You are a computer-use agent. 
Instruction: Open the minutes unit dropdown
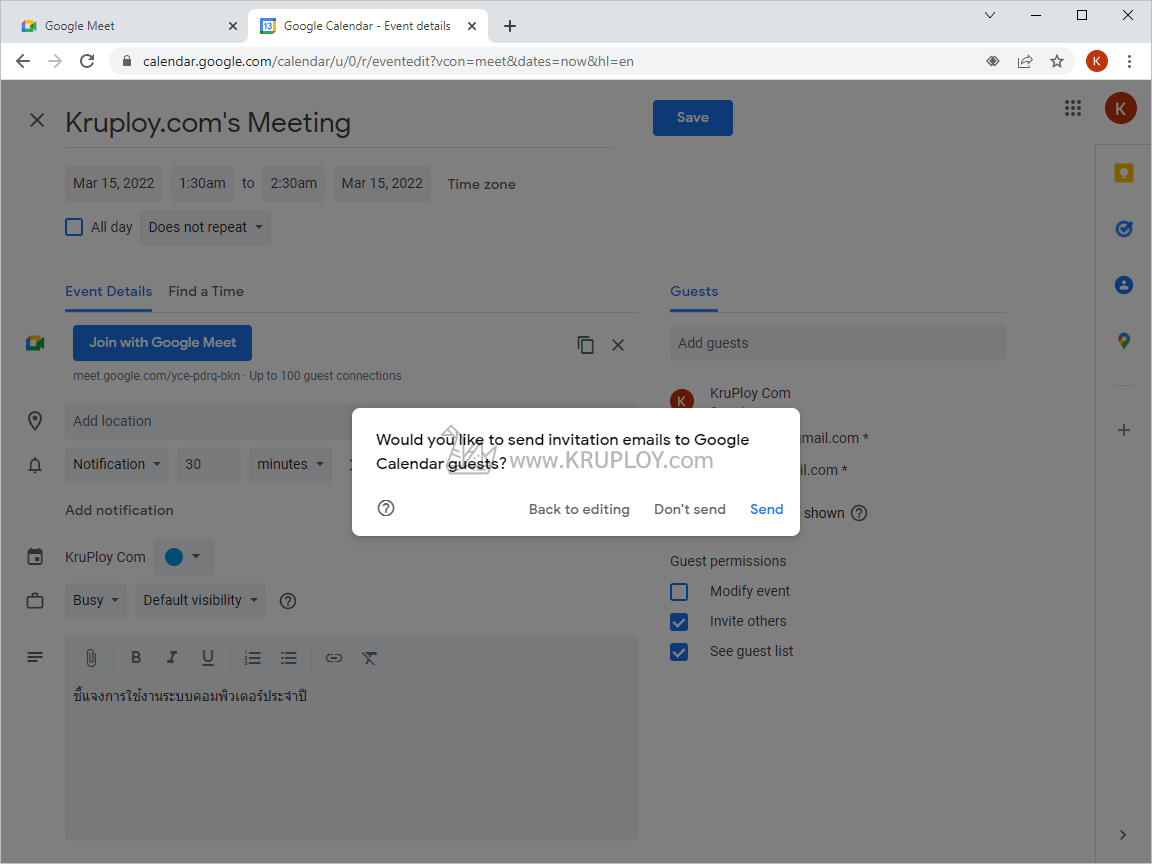tap(290, 464)
